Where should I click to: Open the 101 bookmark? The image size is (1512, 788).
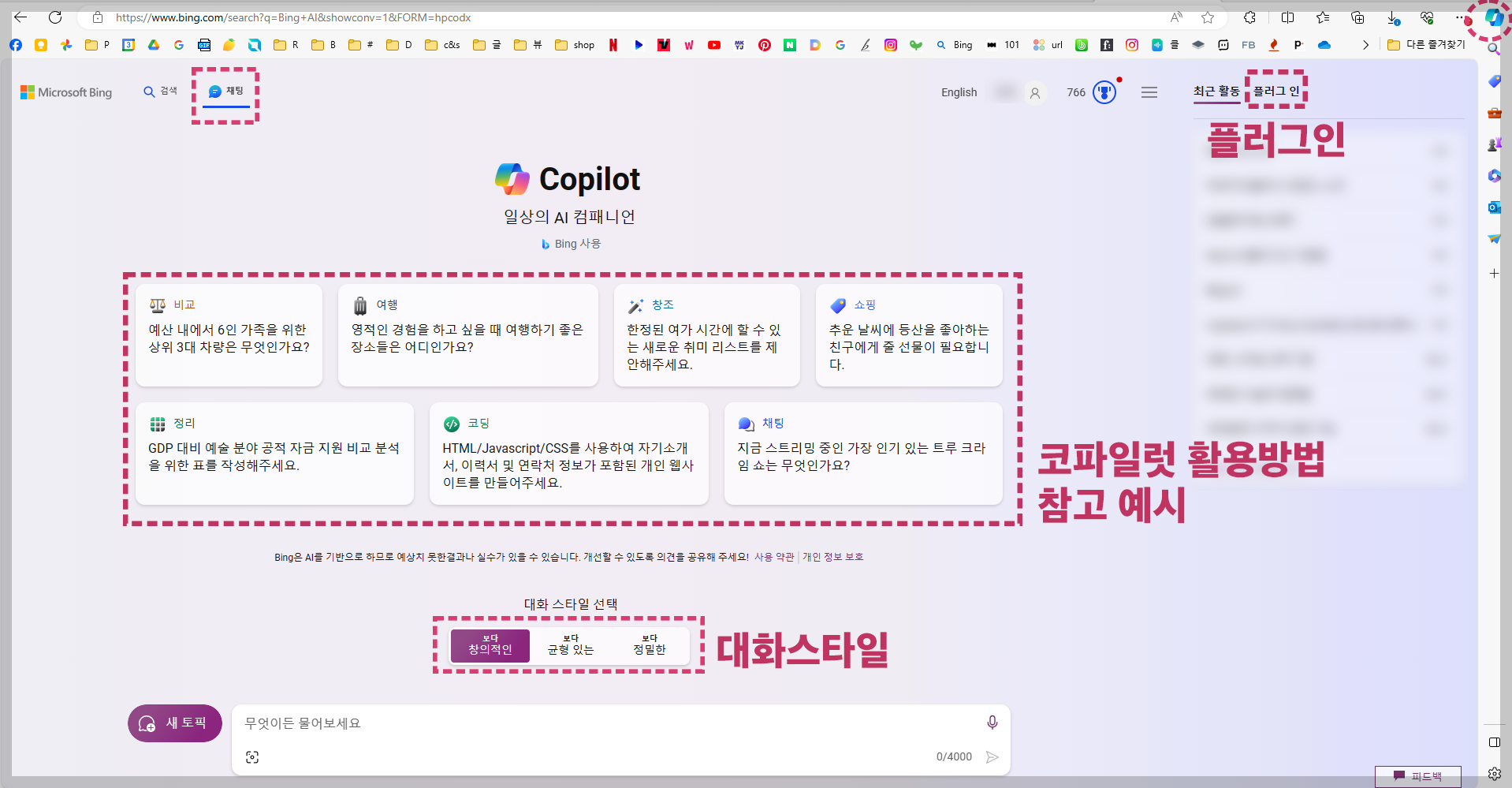point(1004,45)
